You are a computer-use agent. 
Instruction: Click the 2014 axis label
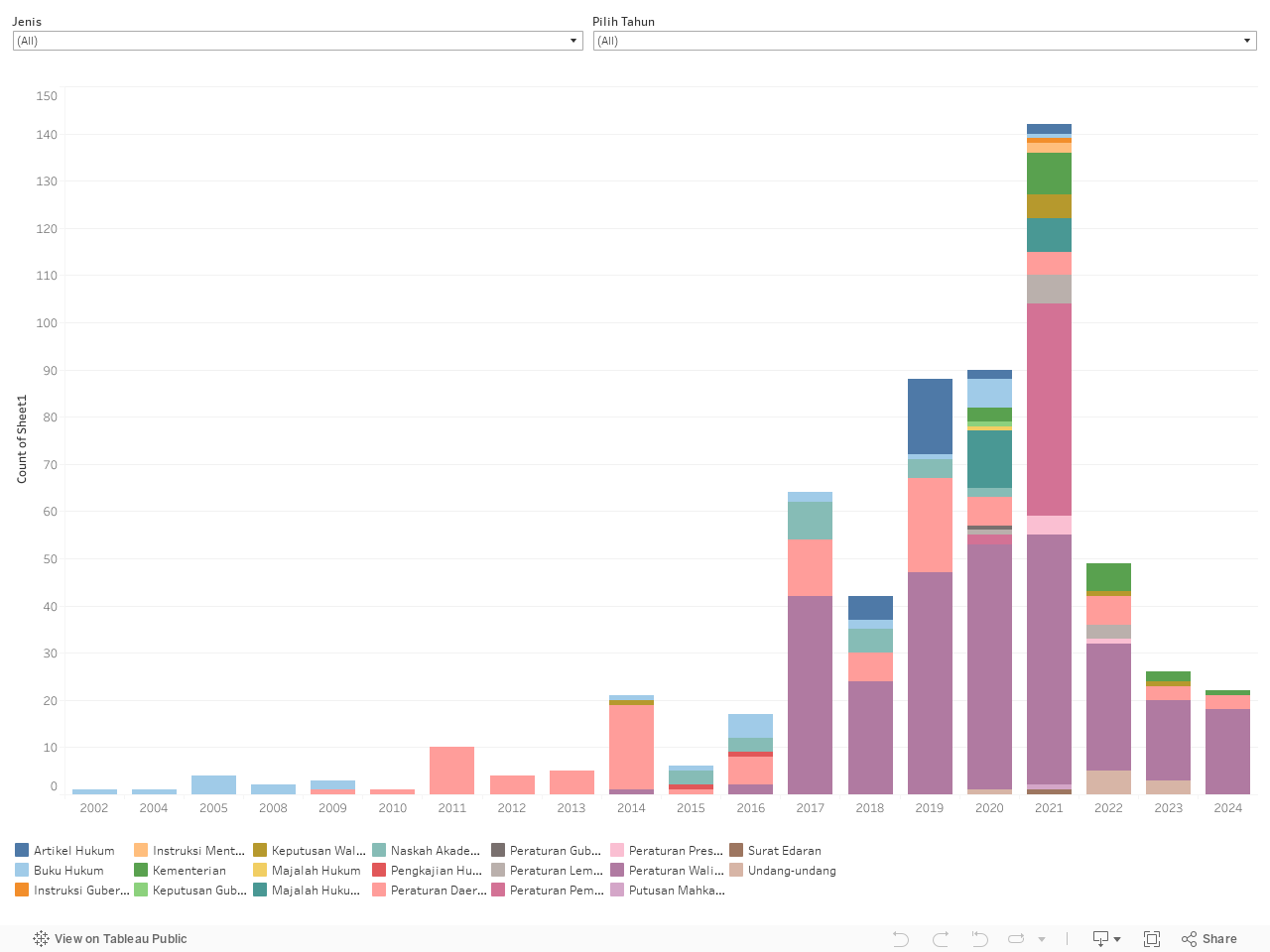(x=631, y=808)
